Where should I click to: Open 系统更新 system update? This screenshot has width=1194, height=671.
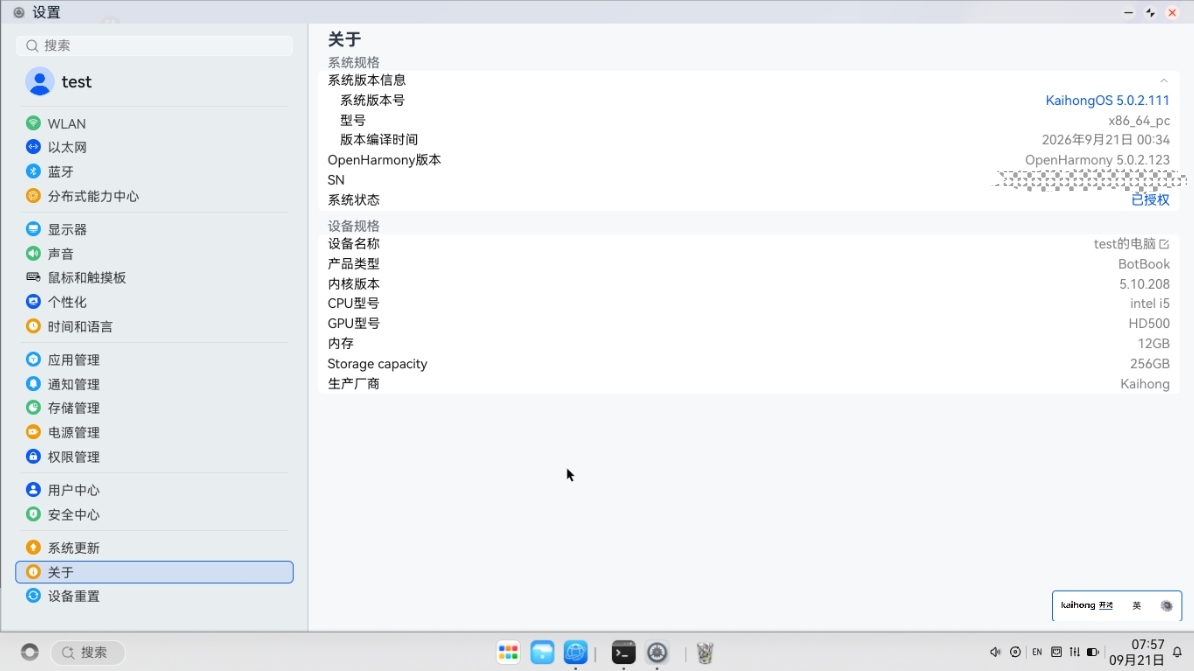click(154, 548)
